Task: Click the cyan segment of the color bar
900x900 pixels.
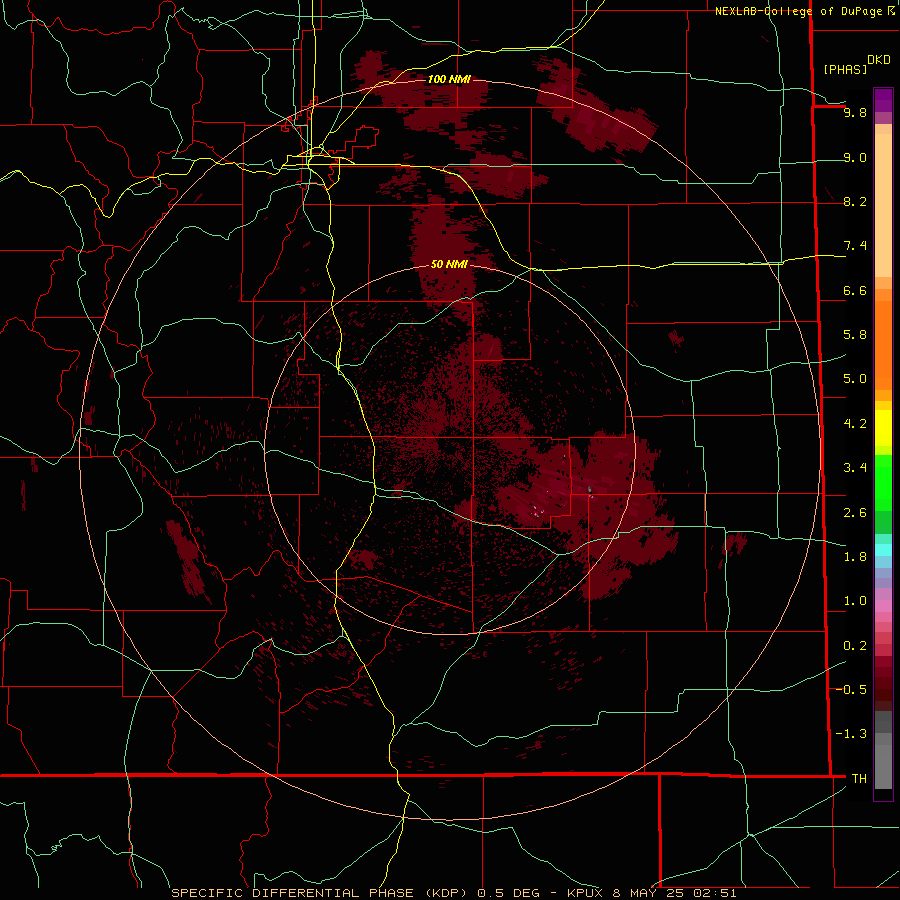Action: pos(883,549)
